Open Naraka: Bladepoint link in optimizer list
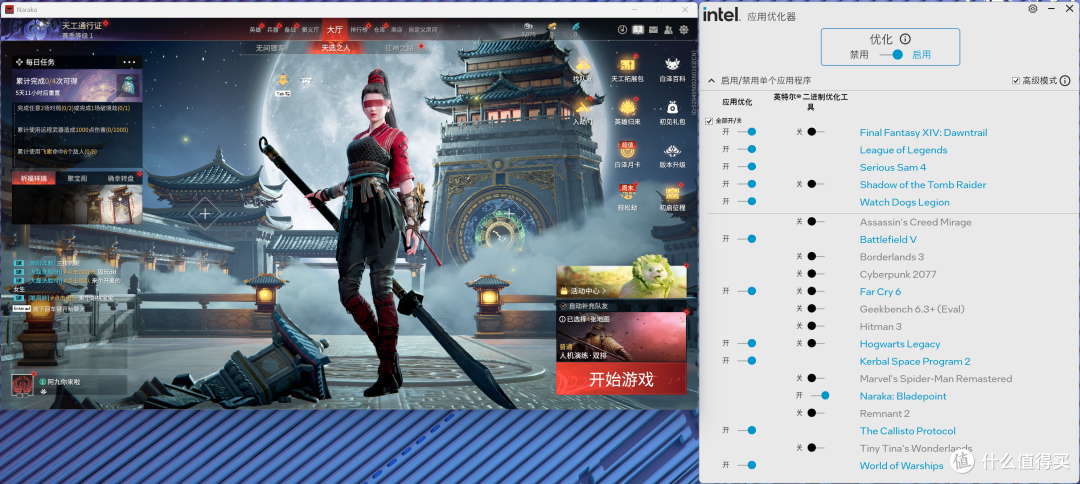 pos(902,396)
